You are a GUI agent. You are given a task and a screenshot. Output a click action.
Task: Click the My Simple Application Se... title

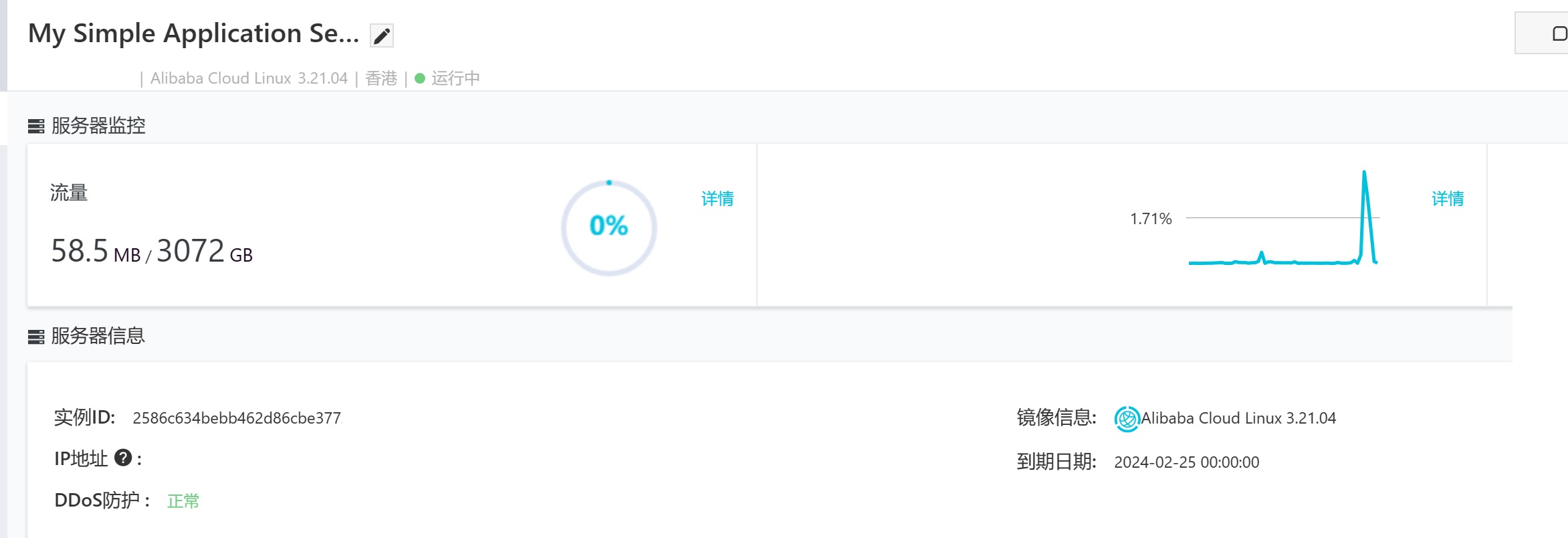(x=194, y=33)
